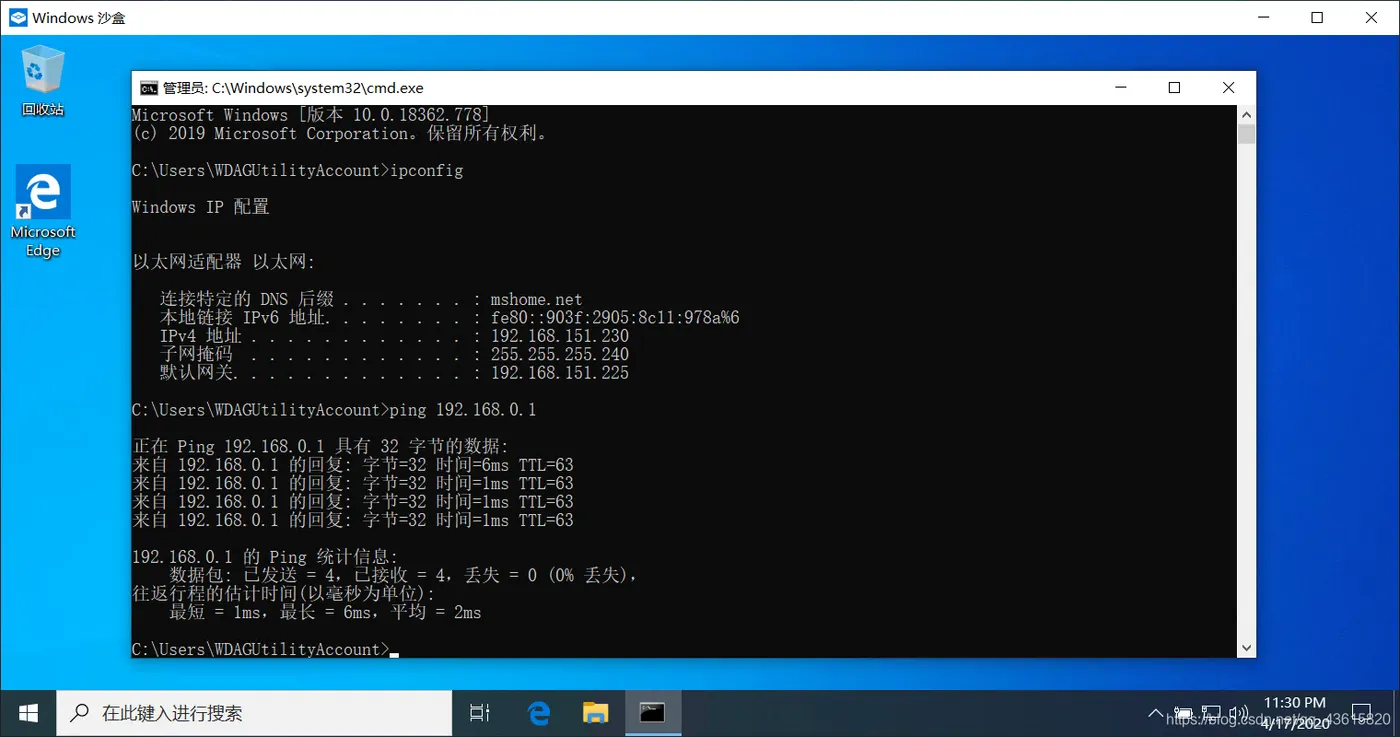Click the 'ping 192.168.0.1' command text

pyautogui.click(x=463, y=410)
